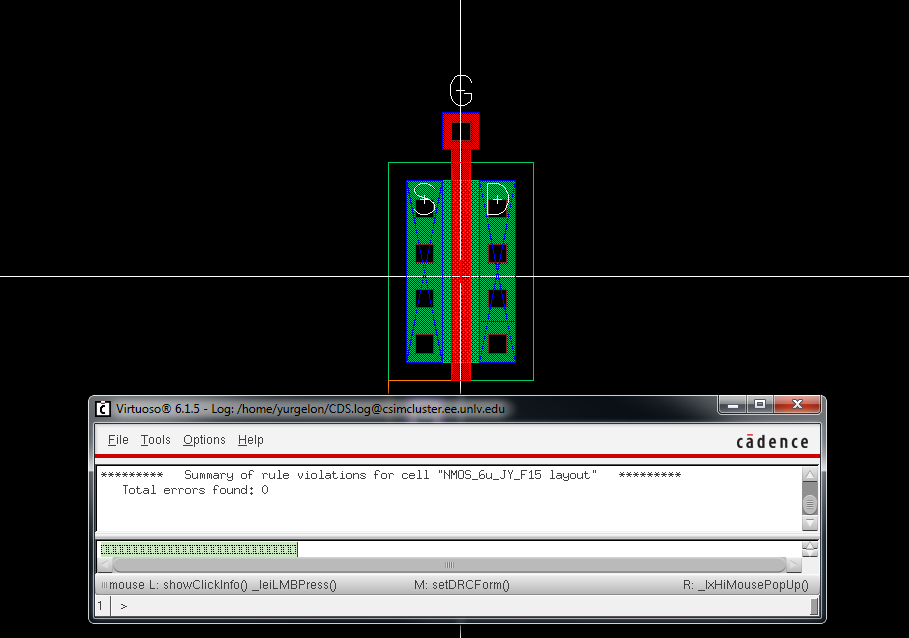Open the Help menu
This screenshot has width=909, height=638.
[251, 440]
